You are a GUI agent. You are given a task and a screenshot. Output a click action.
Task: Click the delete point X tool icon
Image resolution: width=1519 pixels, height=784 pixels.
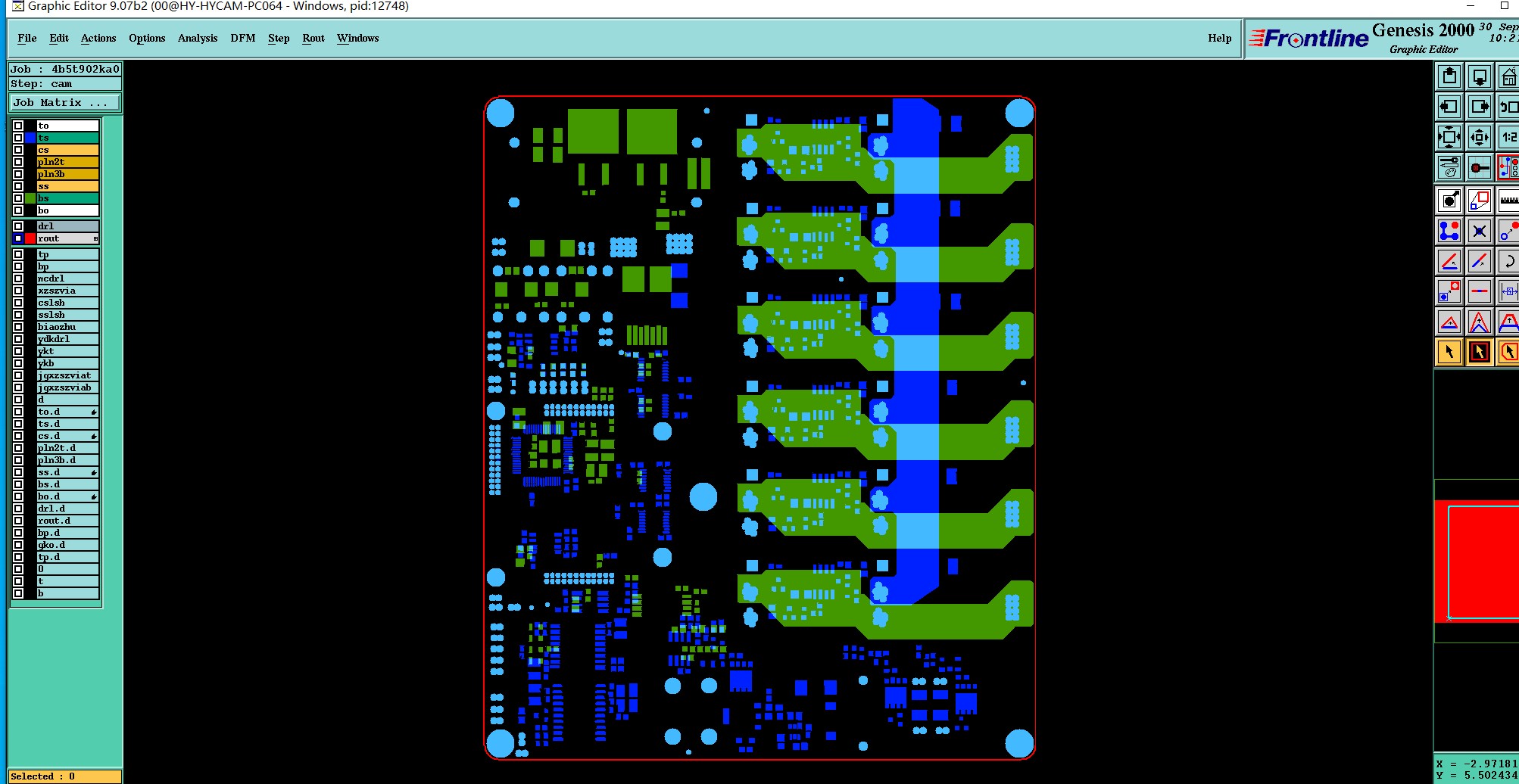click(x=1480, y=231)
